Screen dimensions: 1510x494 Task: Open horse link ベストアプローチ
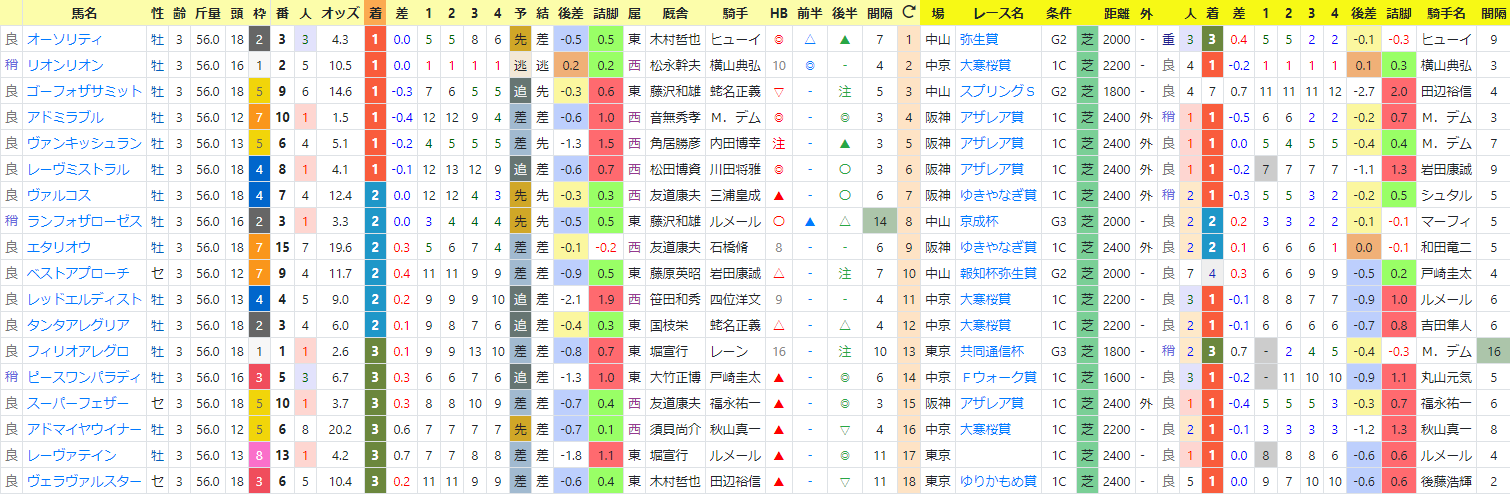(78, 273)
